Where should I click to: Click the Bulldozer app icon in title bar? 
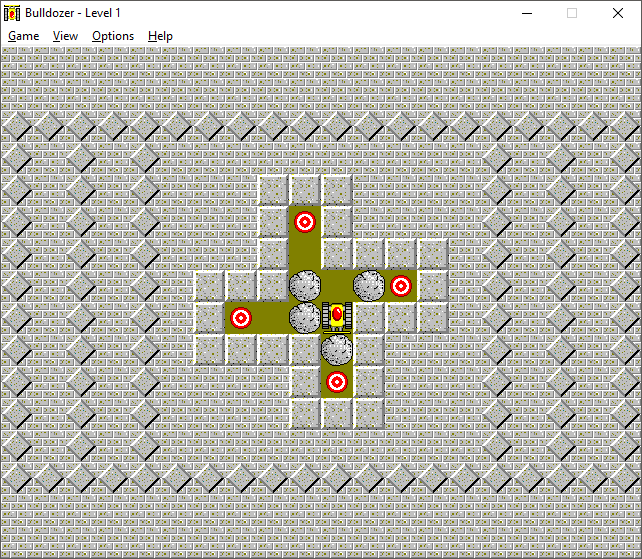(12, 13)
